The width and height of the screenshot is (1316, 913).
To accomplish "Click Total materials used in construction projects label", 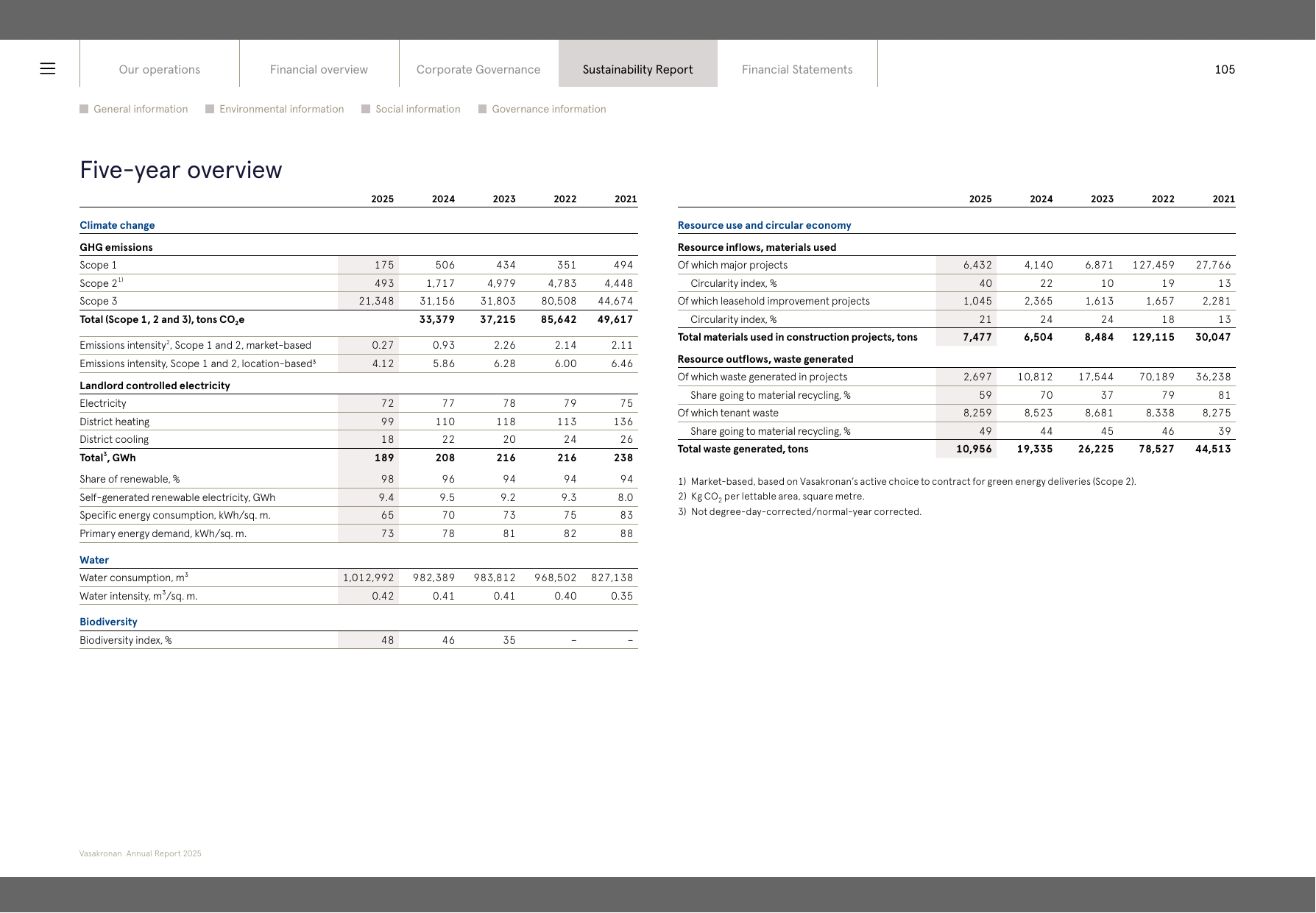I will point(798,337).
